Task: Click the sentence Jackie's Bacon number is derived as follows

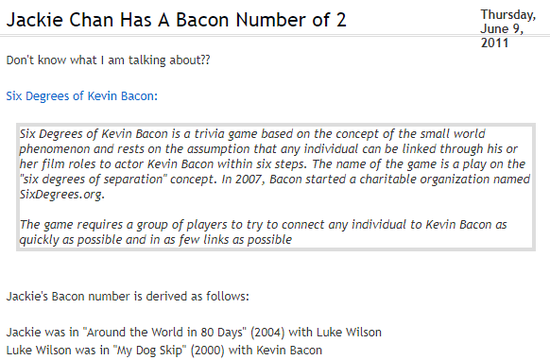Action: tap(128, 296)
